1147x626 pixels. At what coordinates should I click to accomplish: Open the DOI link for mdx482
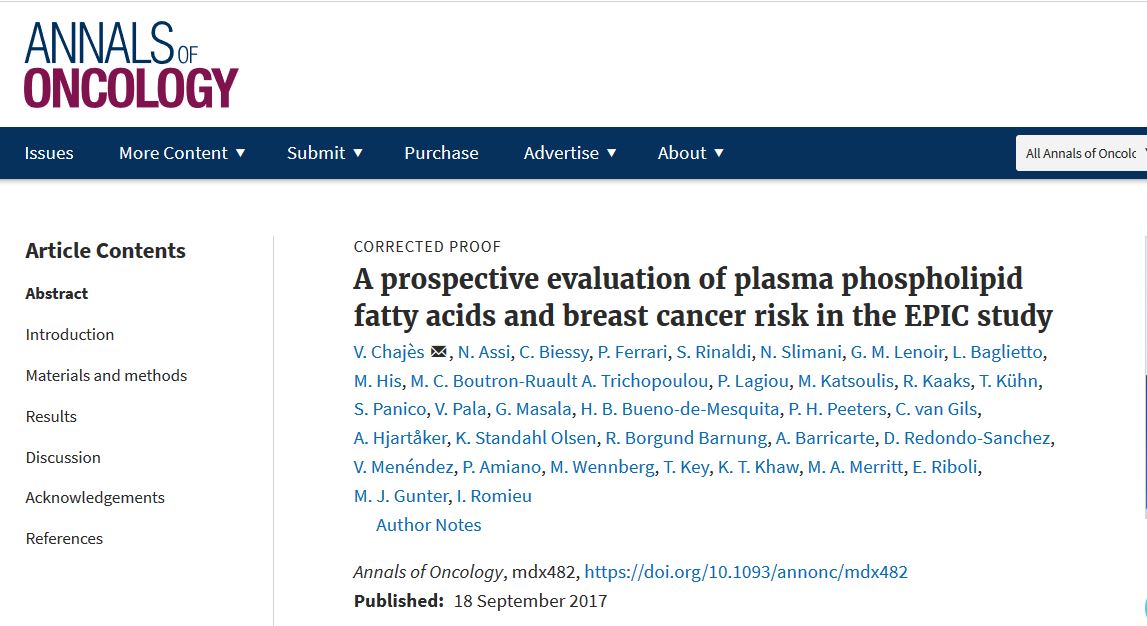coord(746,572)
